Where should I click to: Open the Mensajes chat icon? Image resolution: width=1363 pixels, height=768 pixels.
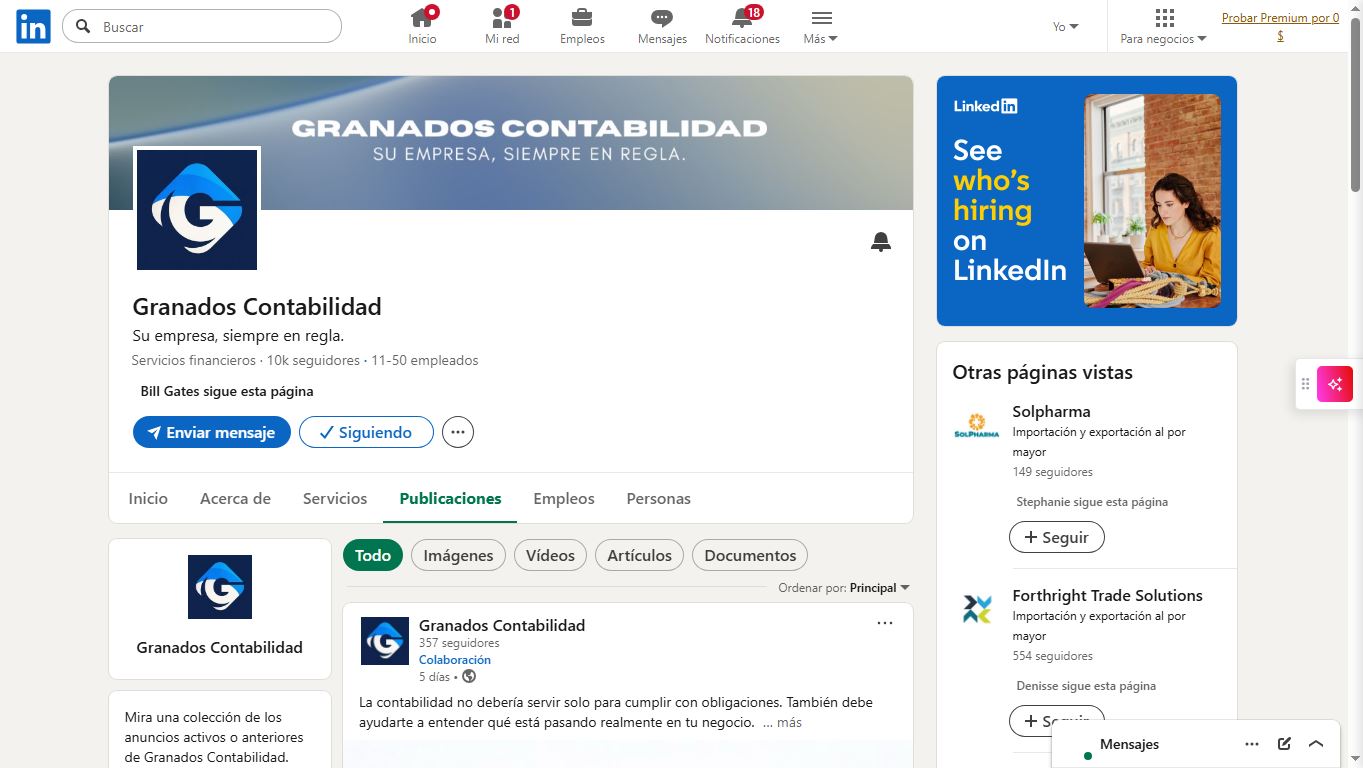[662, 18]
